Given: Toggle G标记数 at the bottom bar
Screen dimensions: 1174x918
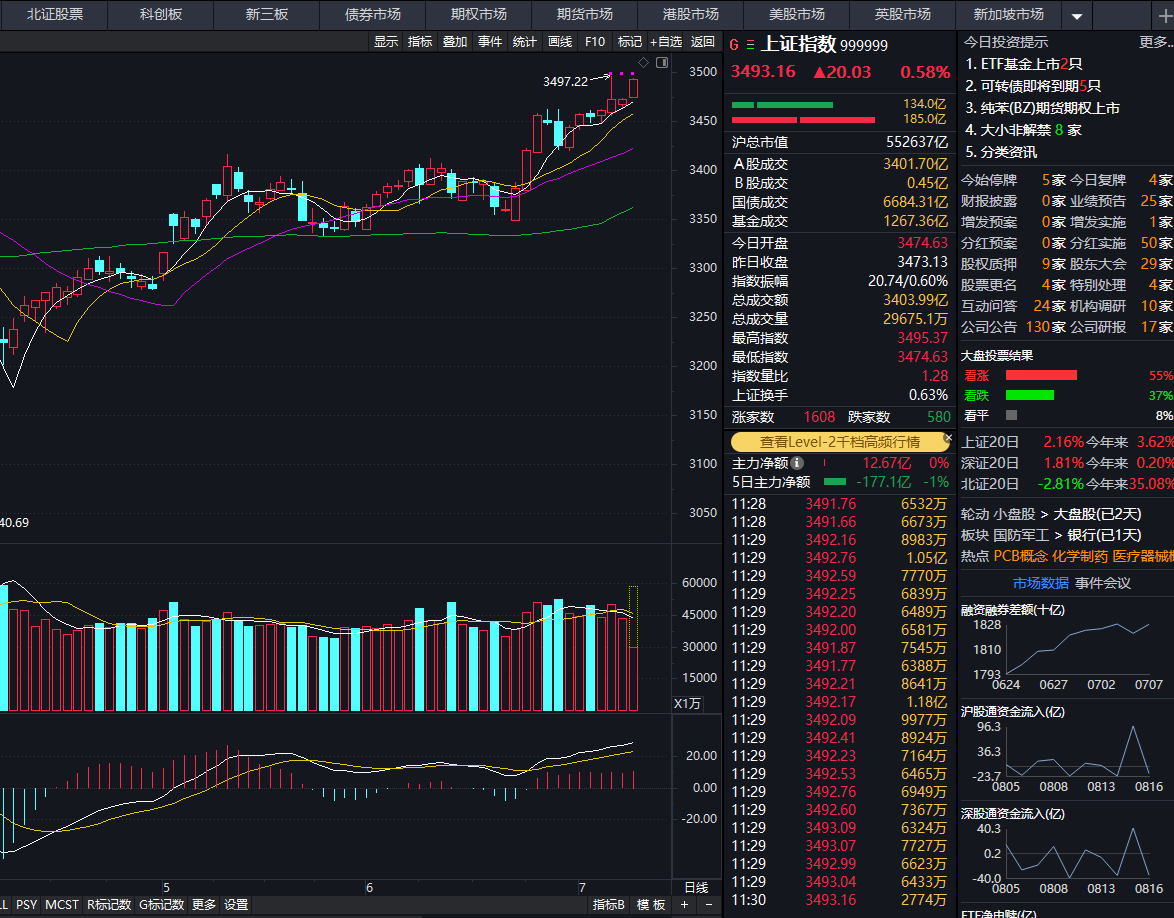Looking at the screenshot, I should point(160,904).
